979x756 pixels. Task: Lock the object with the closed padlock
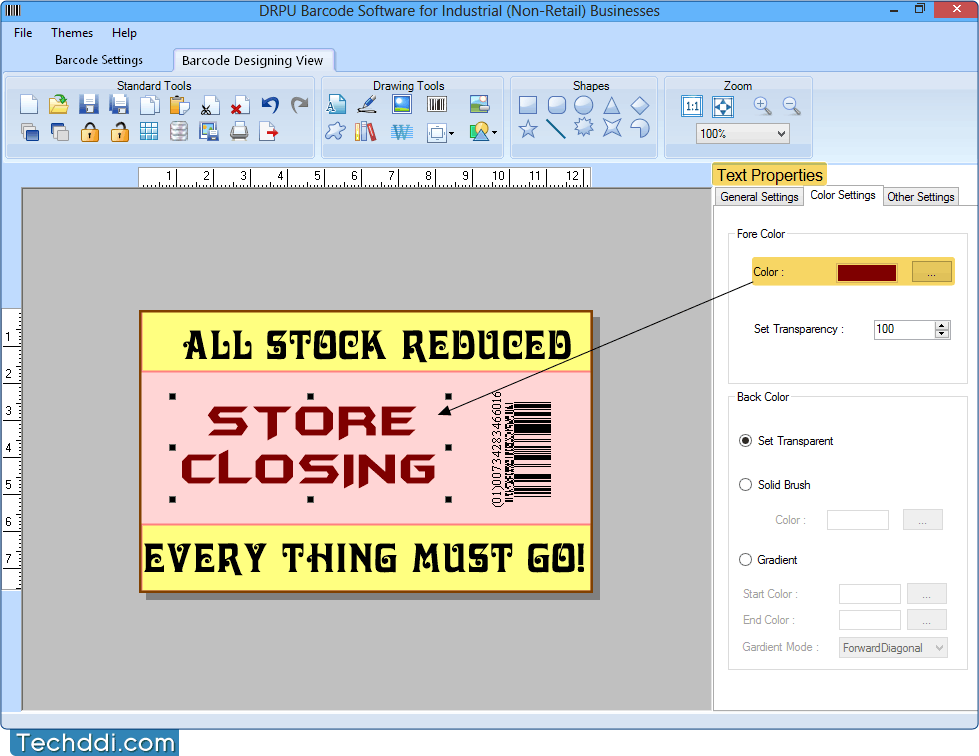click(x=89, y=132)
